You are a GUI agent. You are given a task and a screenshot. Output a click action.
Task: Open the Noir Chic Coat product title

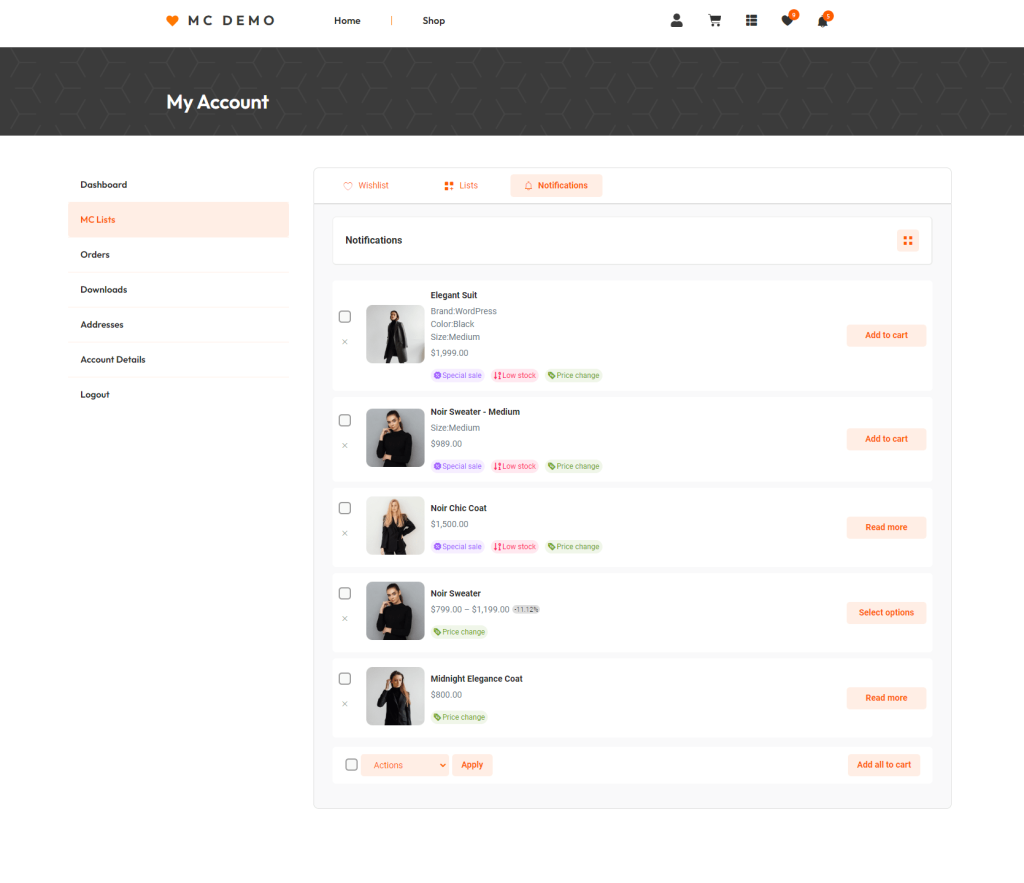click(458, 508)
